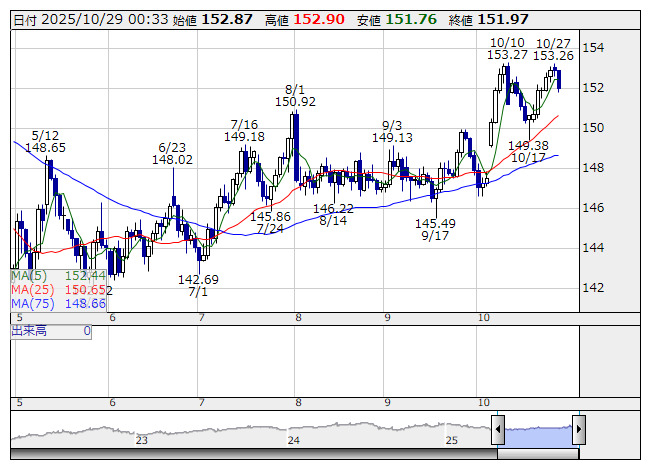Click the 150 price axis label

click(593, 127)
